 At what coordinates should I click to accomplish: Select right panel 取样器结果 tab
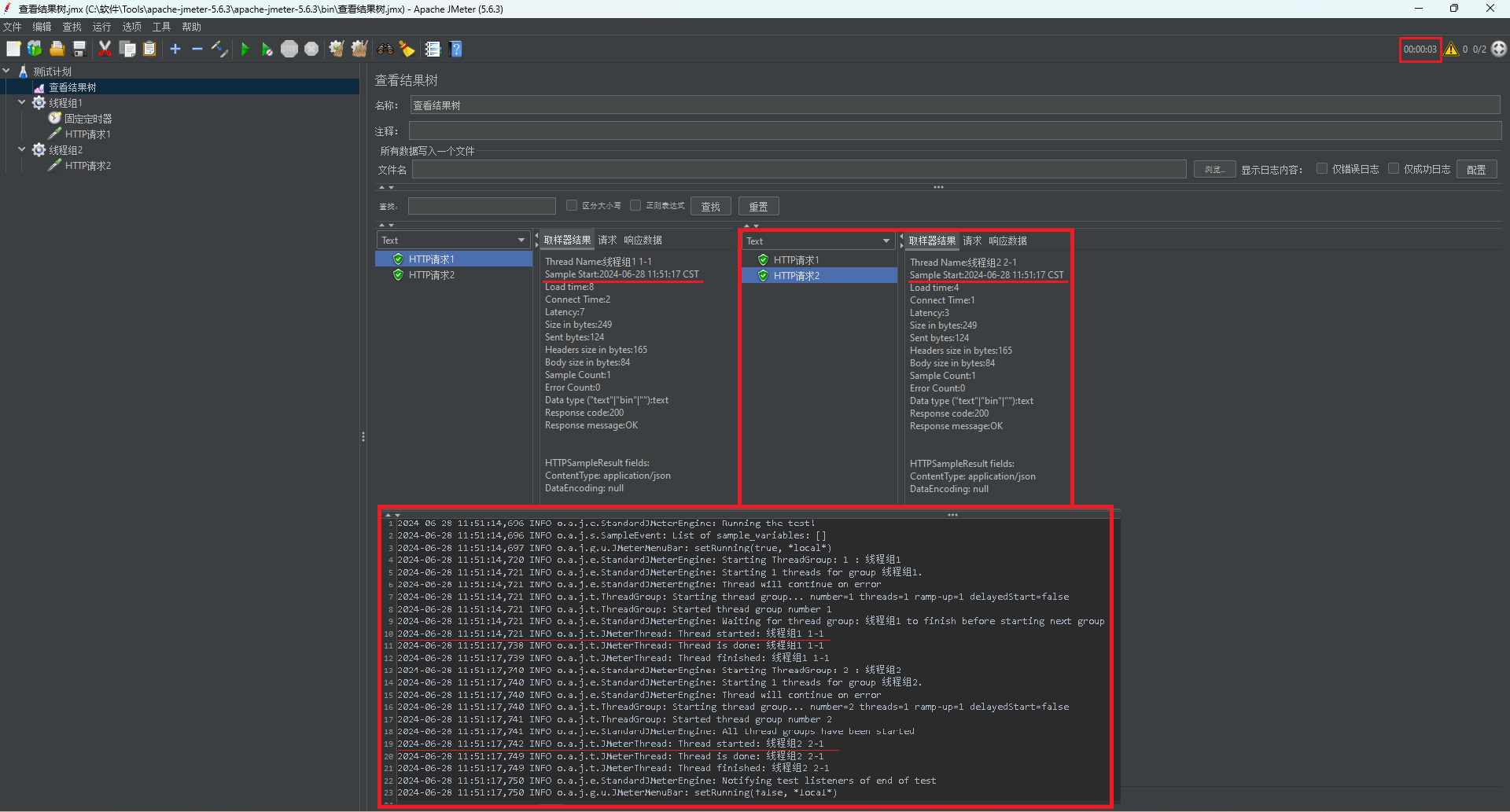point(932,241)
